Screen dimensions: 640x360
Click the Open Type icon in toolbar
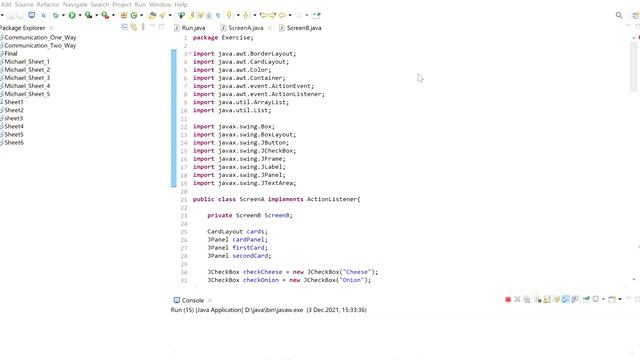152,15
